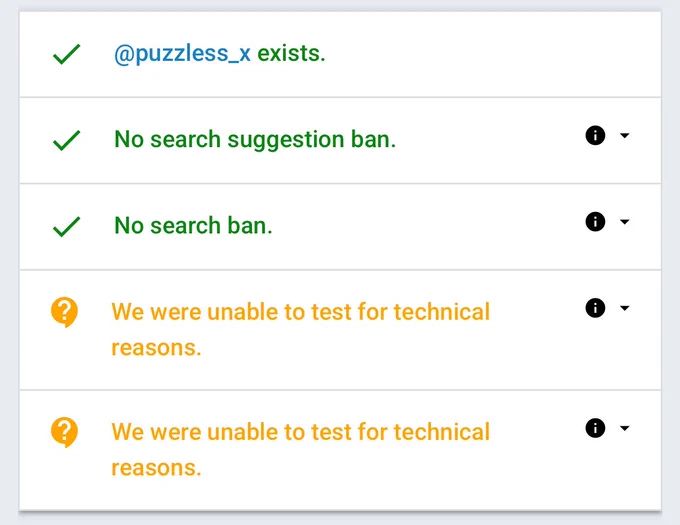Select the No search ban result text
The height and width of the screenshot is (525, 680).
coord(193,226)
